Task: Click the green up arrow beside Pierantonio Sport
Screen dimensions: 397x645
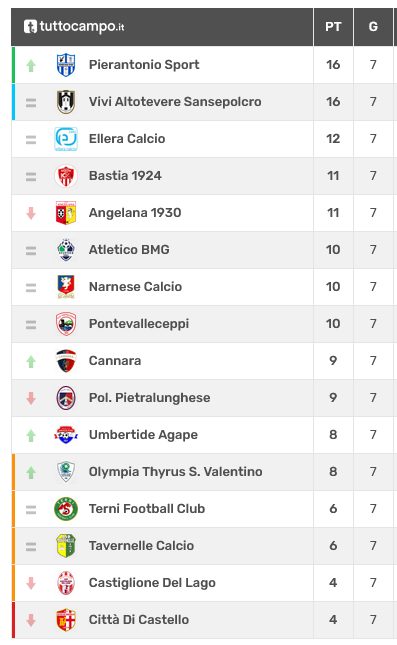Action: click(x=31, y=65)
